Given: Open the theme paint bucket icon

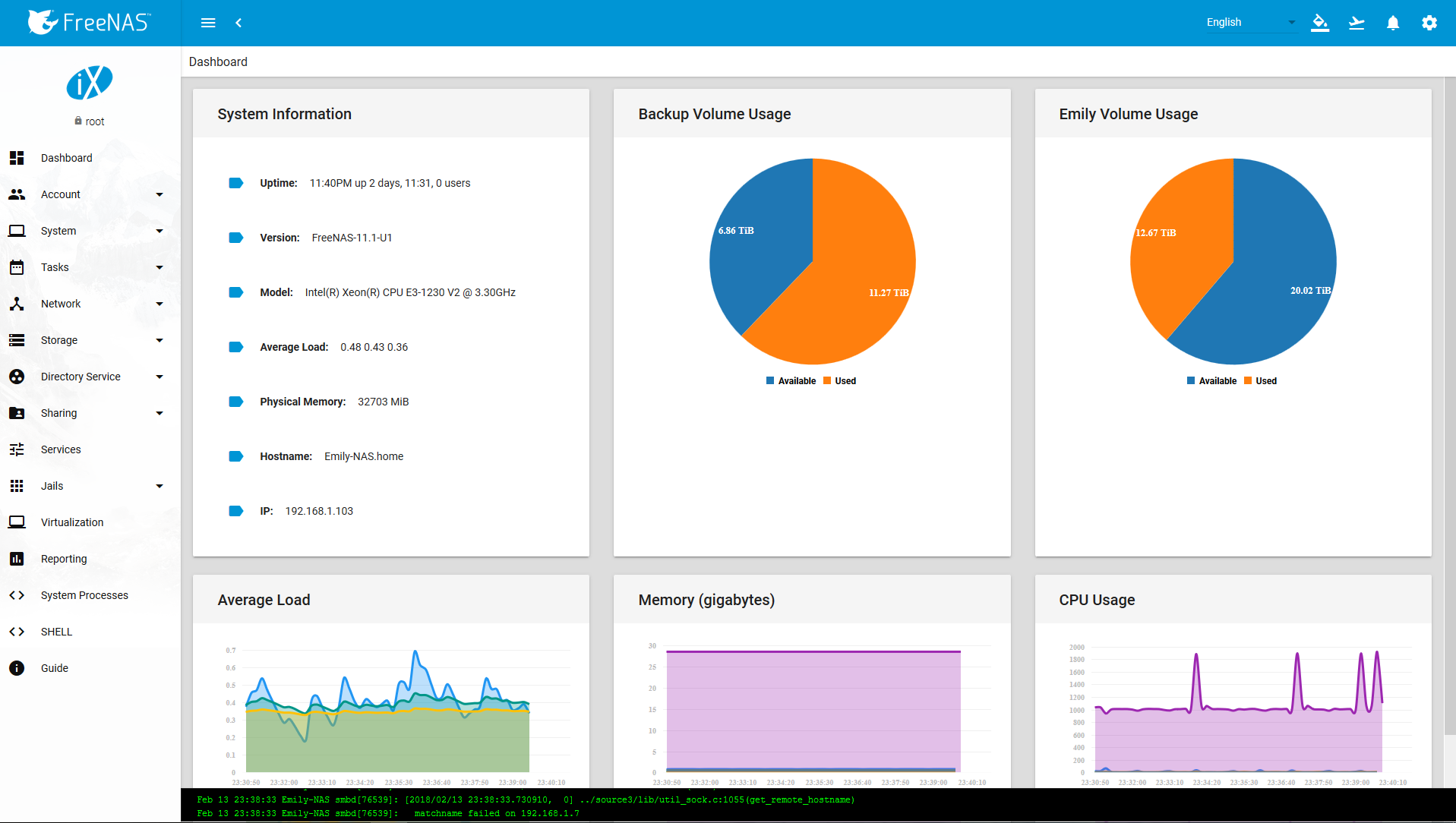Looking at the screenshot, I should [x=1320, y=23].
